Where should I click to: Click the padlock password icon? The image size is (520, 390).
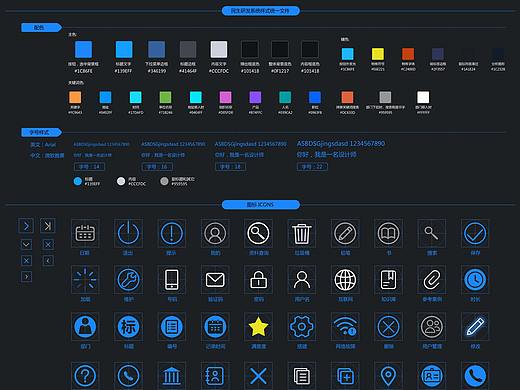tap(258, 279)
